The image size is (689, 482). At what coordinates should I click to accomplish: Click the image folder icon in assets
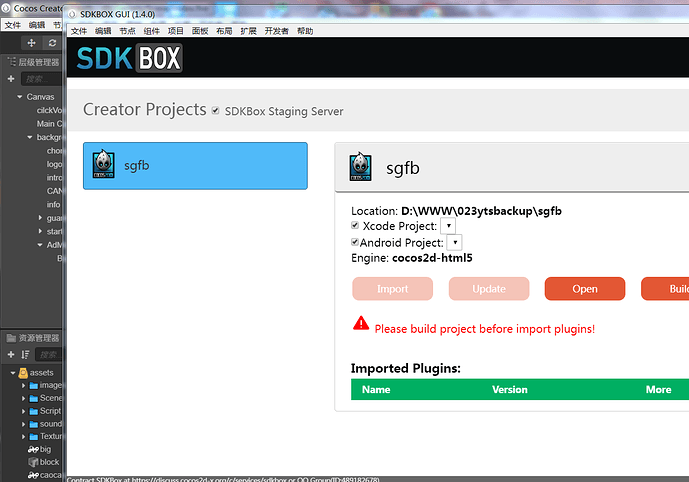point(33,386)
